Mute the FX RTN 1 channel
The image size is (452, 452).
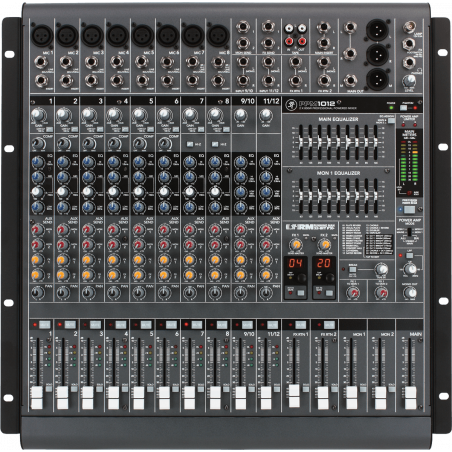click(x=300, y=324)
